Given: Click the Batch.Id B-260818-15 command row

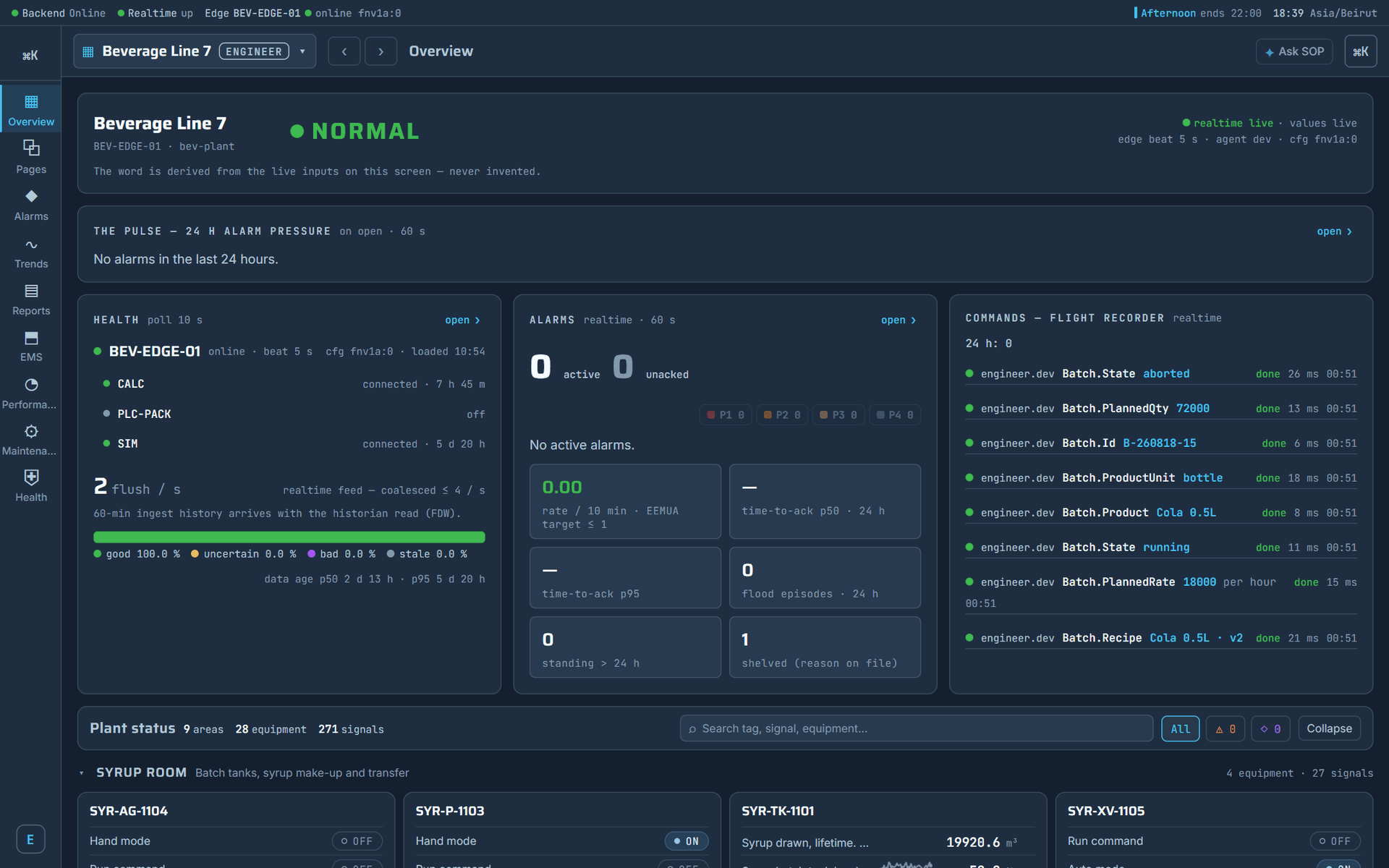Looking at the screenshot, I should tap(1161, 443).
